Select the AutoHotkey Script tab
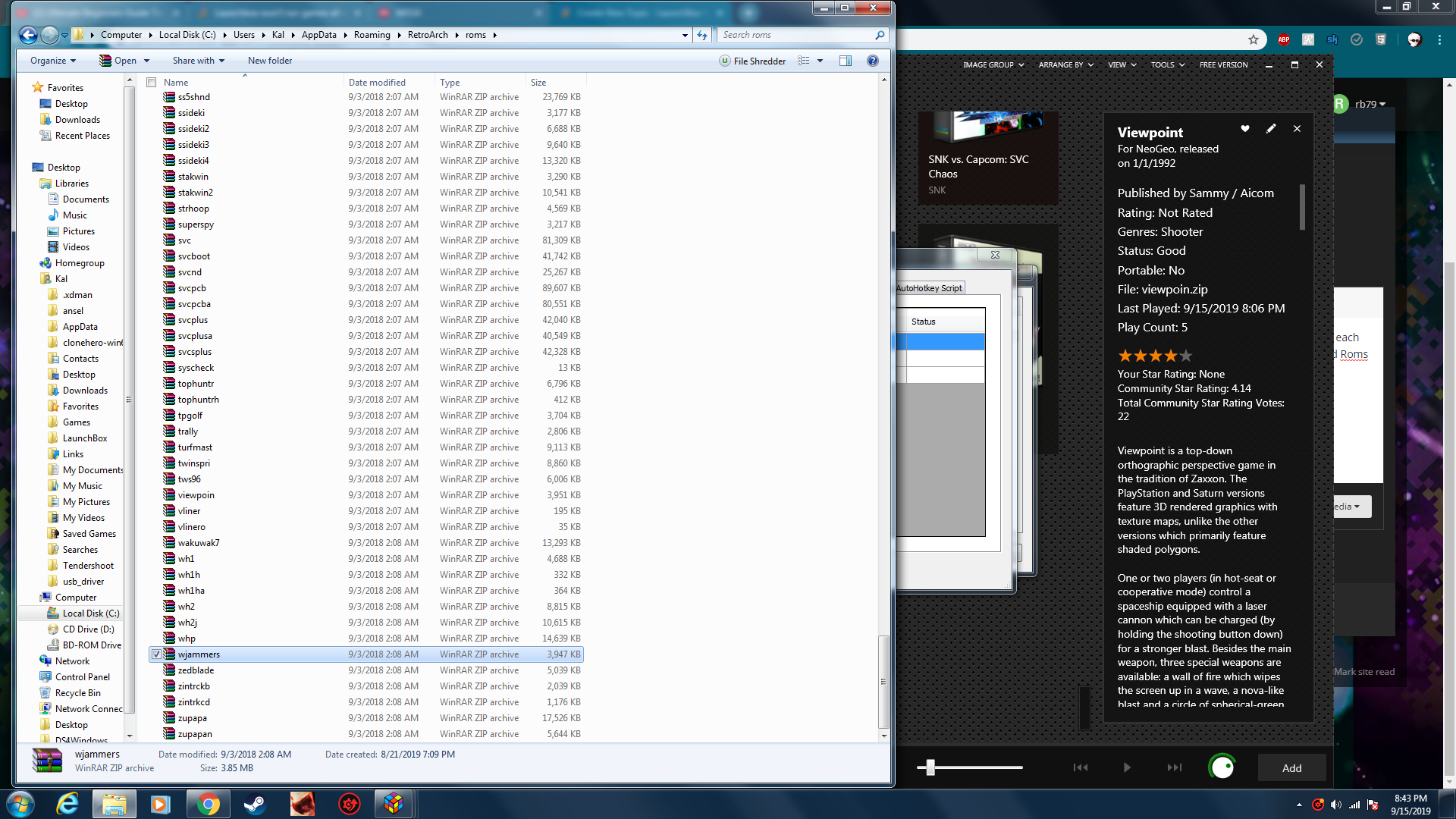Screen dimensions: 1456x819 [x=930, y=288]
